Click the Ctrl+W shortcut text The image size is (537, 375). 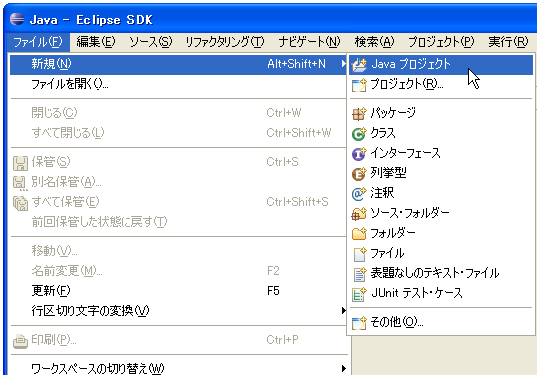(x=284, y=113)
